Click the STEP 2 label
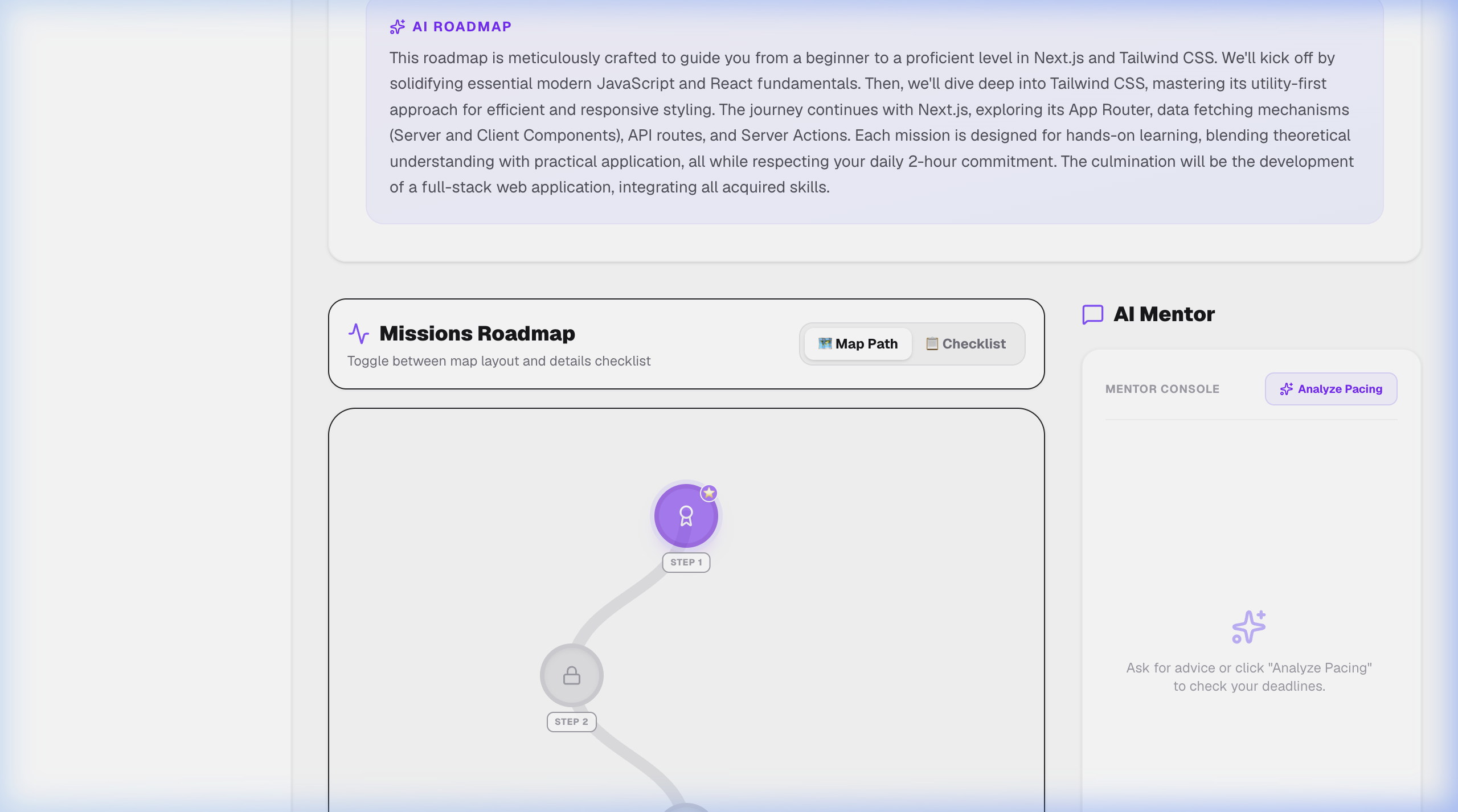The width and height of the screenshot is (1458, 812). (x=571, y=722)
